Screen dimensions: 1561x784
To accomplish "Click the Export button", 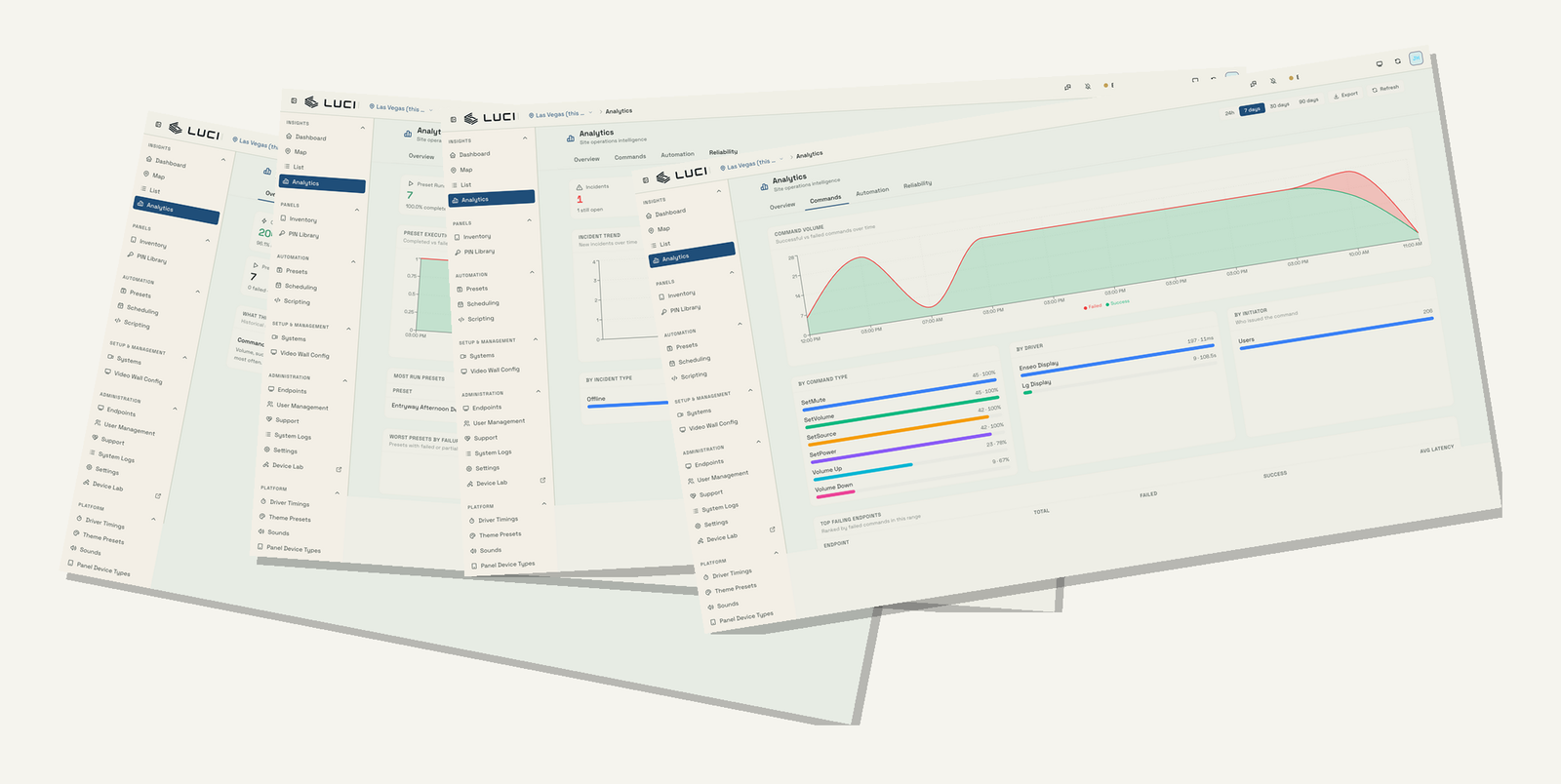I will coord(1345,96).
